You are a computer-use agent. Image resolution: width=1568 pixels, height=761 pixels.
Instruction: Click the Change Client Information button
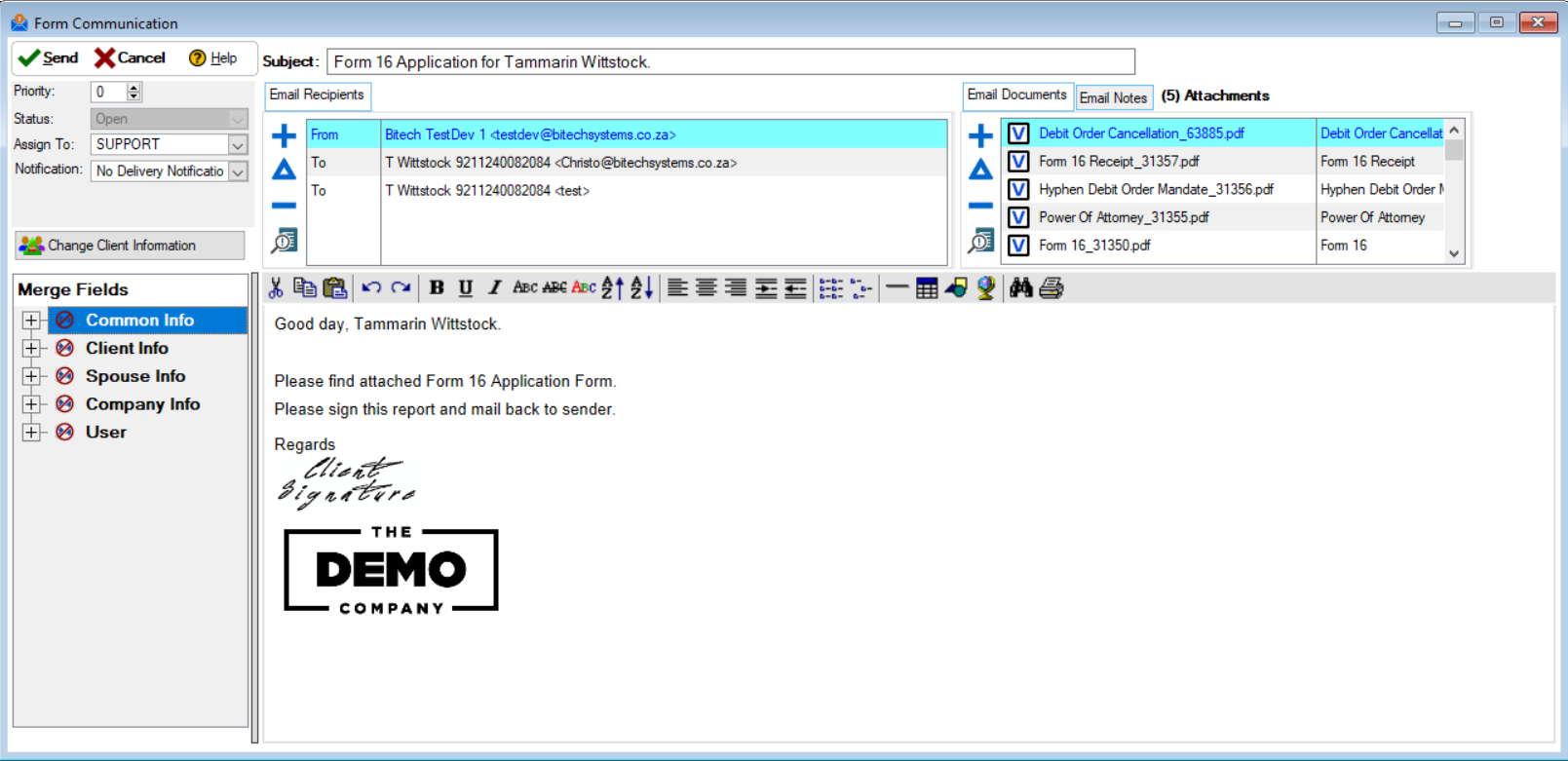tap(130, 246)
